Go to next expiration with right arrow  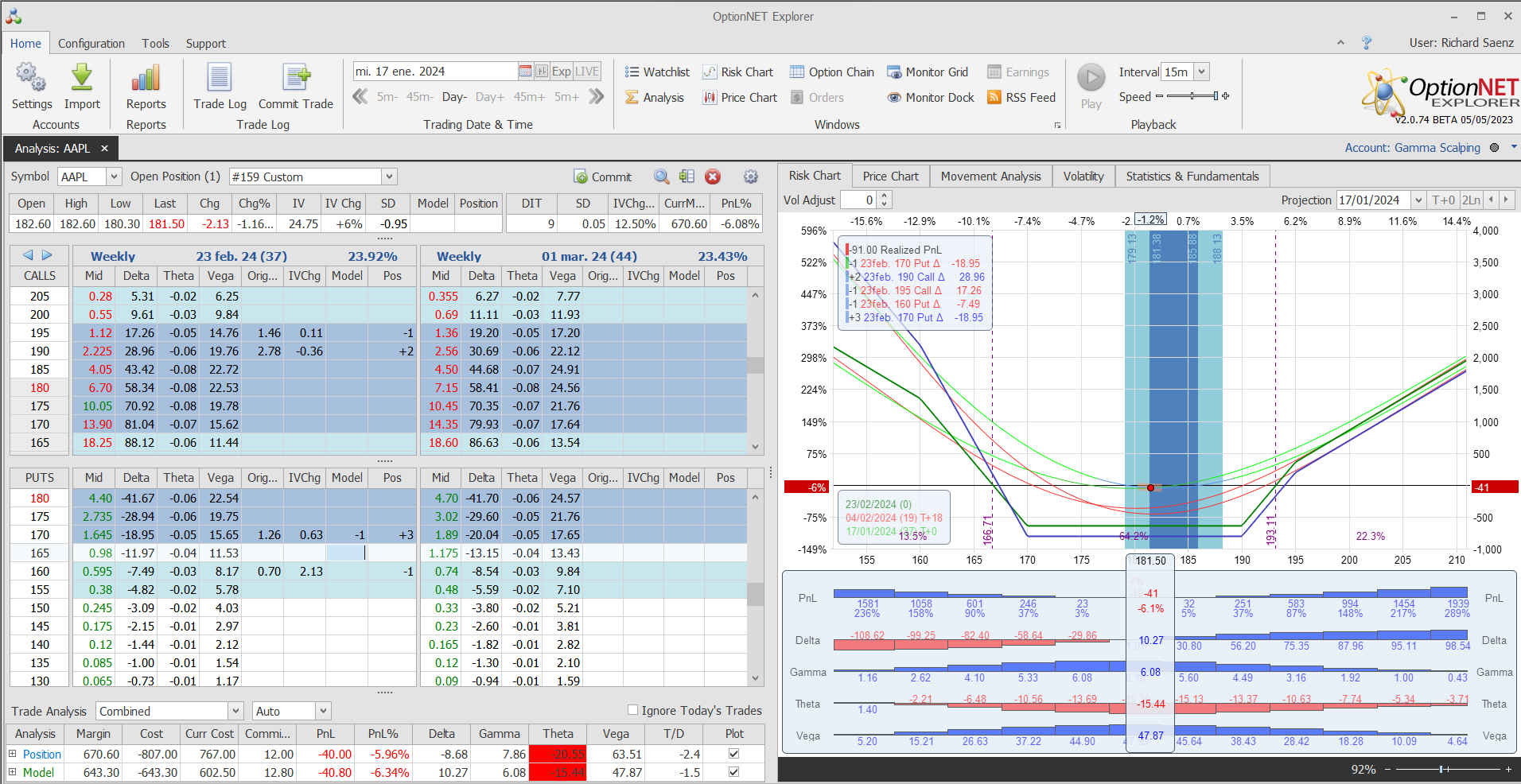click(x=47, y=255)
